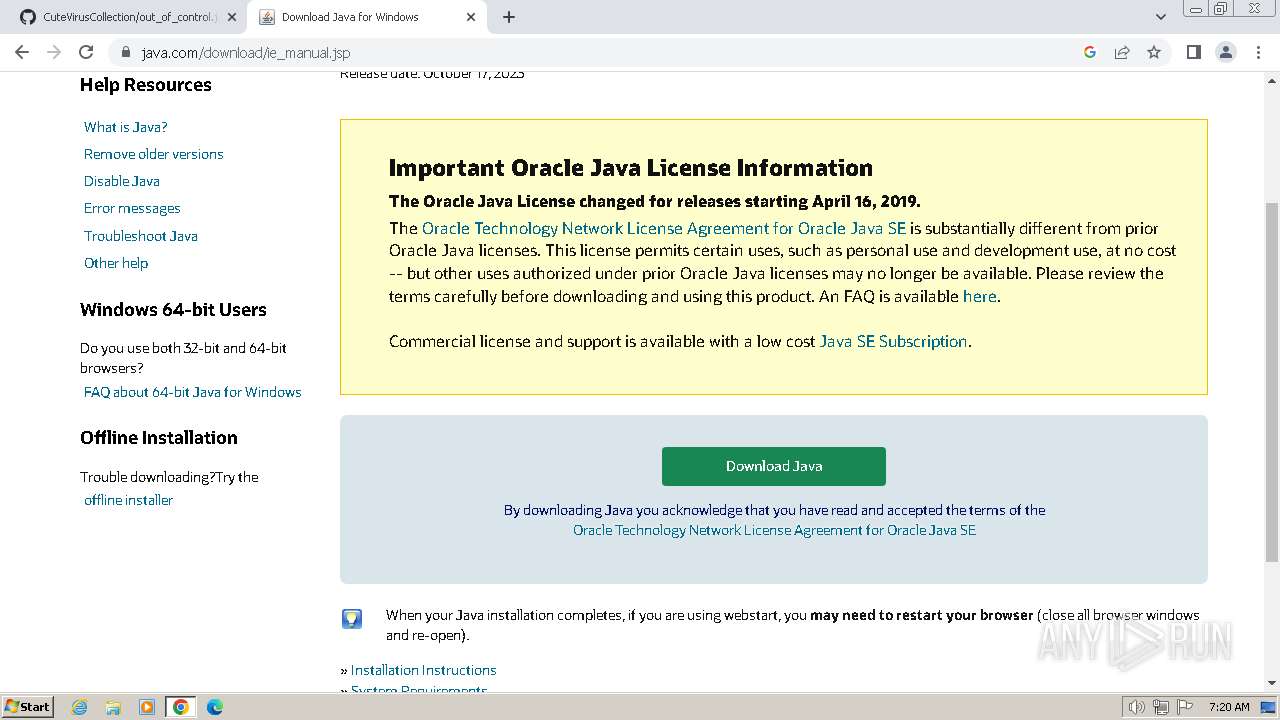Click the browser forward arrow
Screen dimensions: 1280x720
pyautogui.click(x=54, y=52)
